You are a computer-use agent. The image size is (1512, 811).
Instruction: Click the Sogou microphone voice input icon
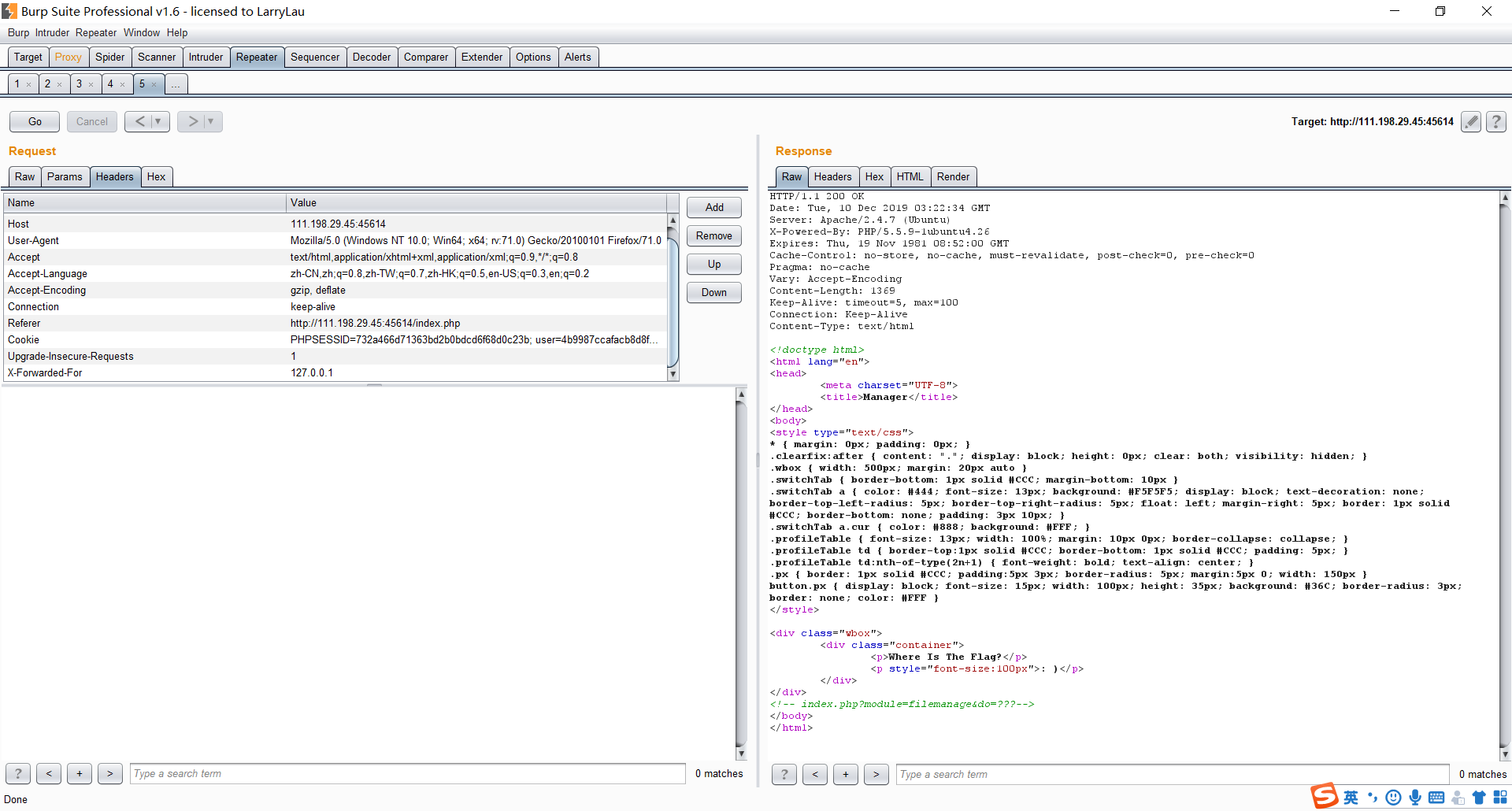pos(1415,798)
